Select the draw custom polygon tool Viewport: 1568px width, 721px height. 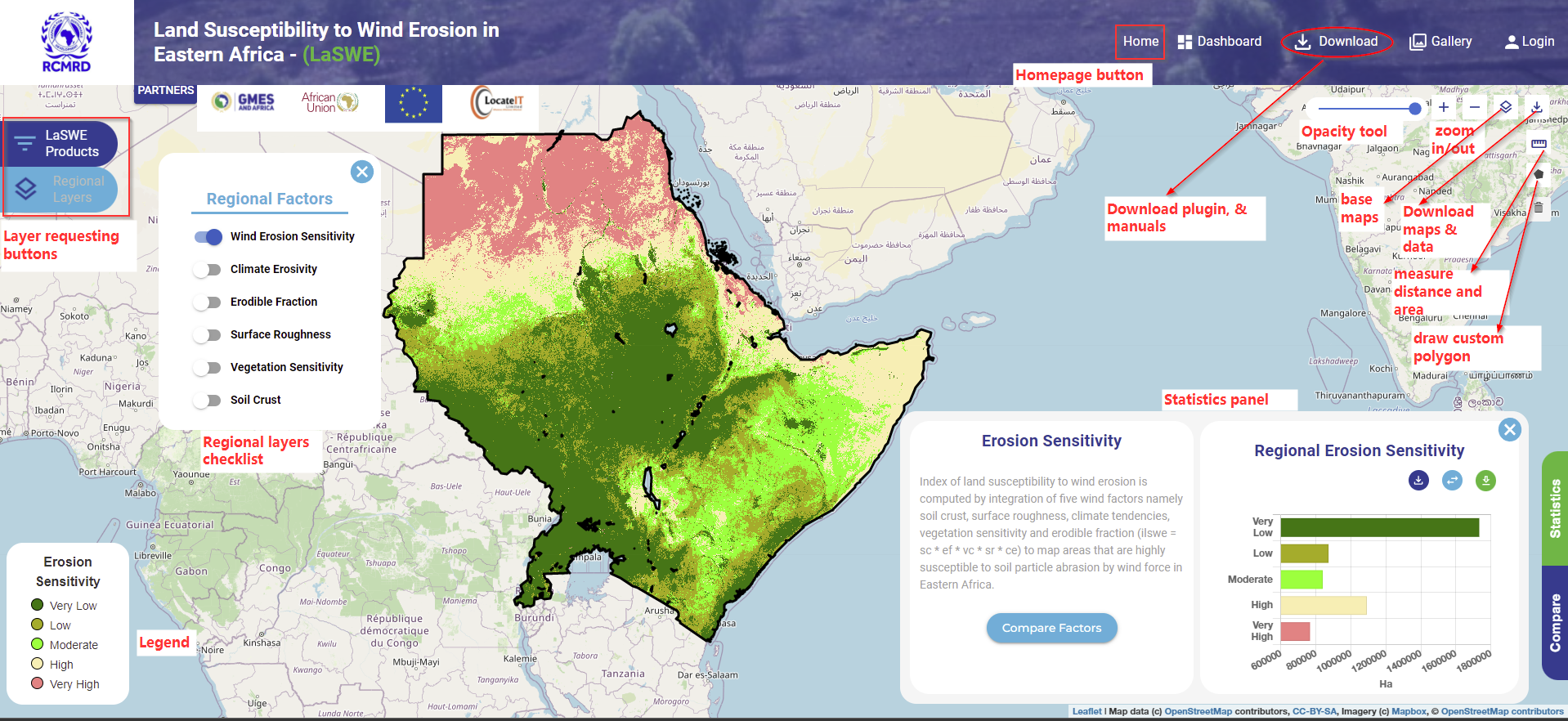tap(1539, 174)
